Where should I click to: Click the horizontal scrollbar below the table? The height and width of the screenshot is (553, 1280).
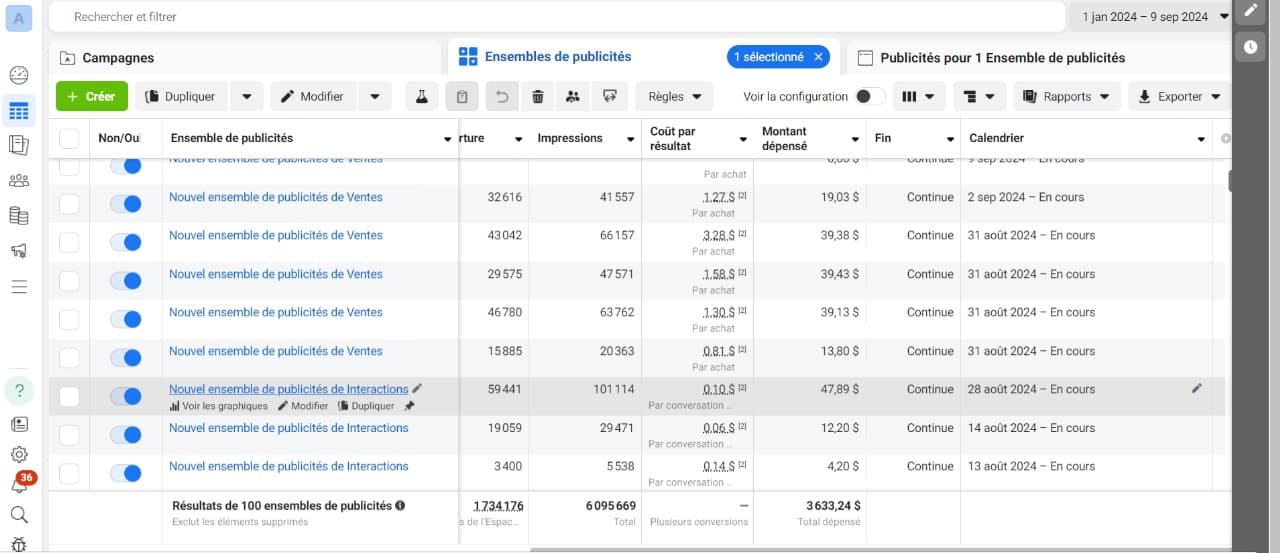point(880,549)
